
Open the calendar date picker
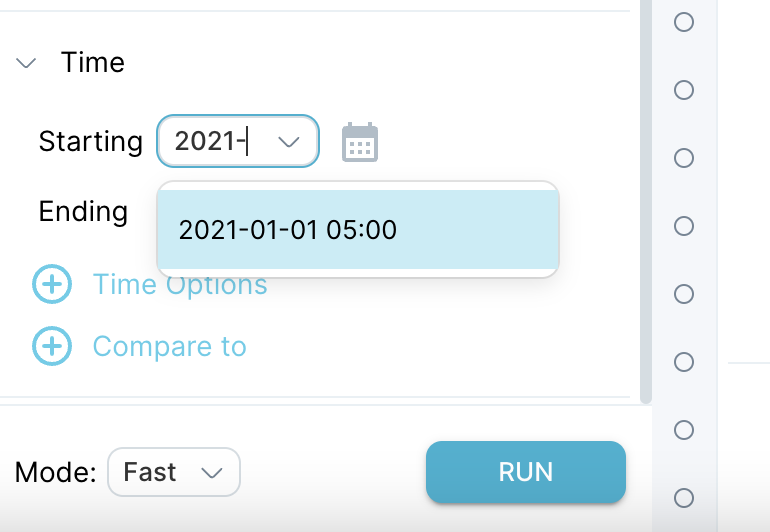point(360,142)
